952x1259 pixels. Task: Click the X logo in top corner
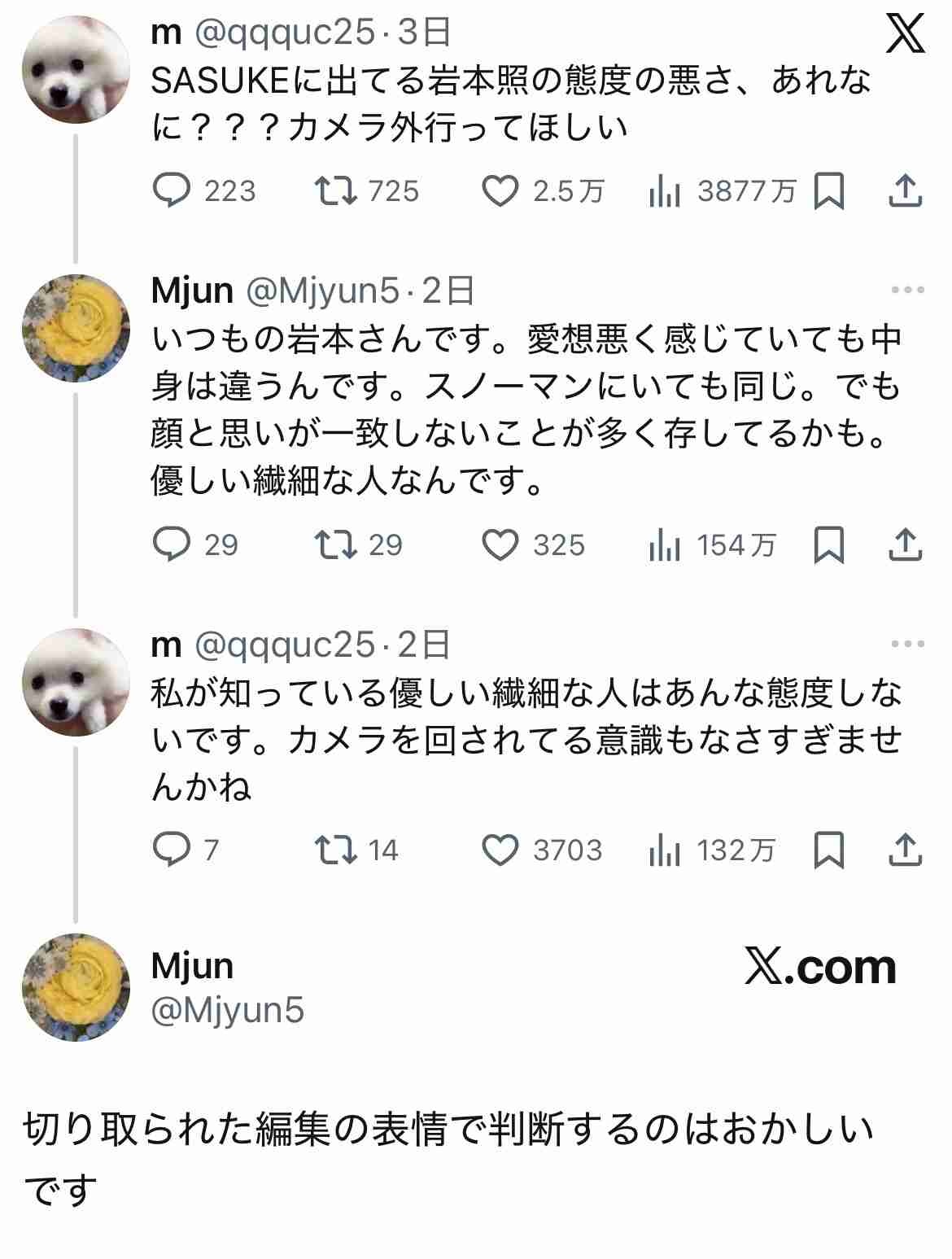pyautogui.click(x=905, y=36)
